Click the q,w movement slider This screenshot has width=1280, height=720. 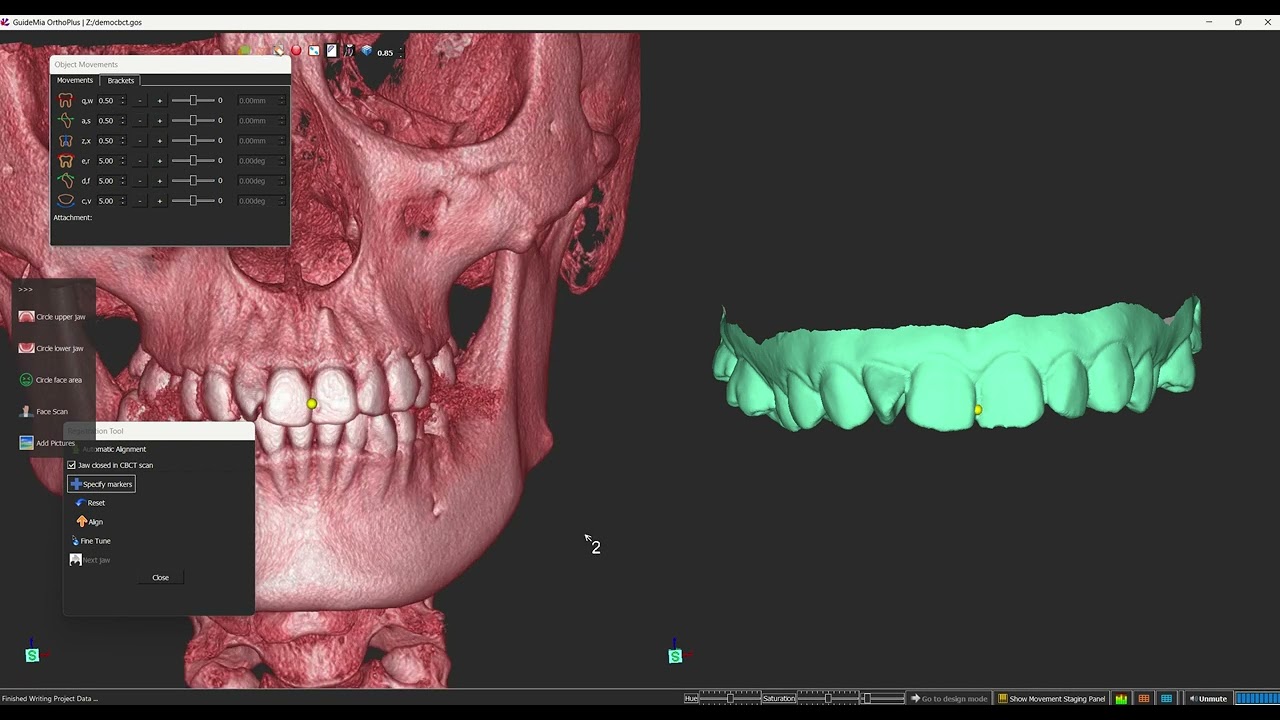tap(193, 100)
